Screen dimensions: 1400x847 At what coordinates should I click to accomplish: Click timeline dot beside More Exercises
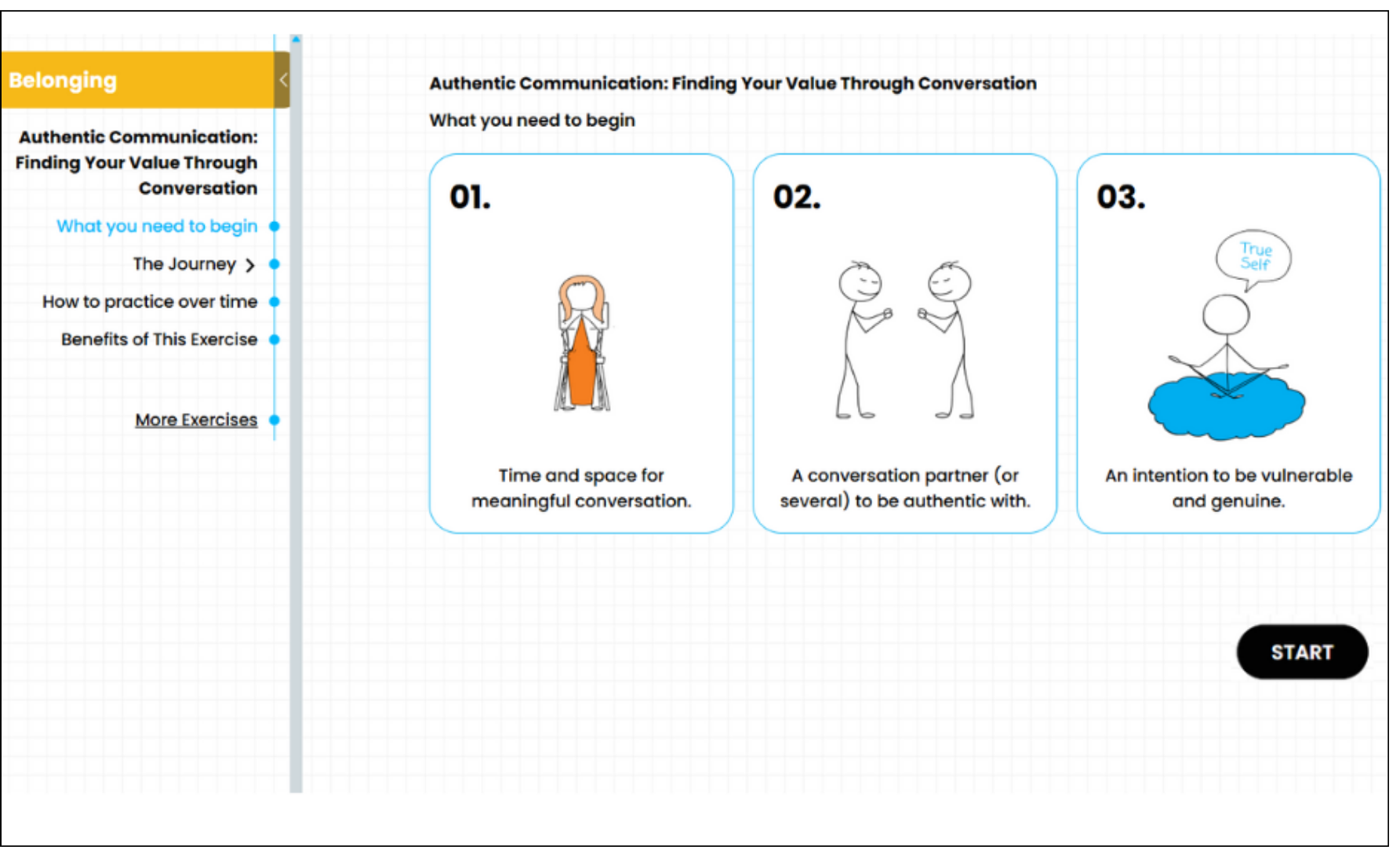click(x=275, y=420)
